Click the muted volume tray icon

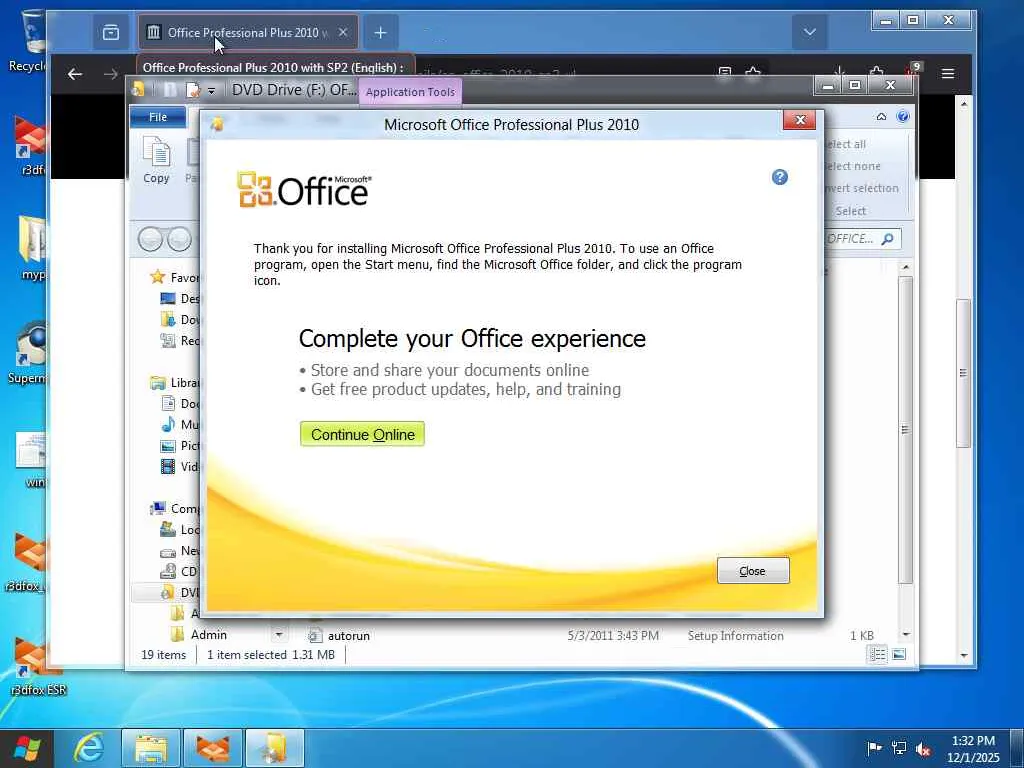point(923,749)
